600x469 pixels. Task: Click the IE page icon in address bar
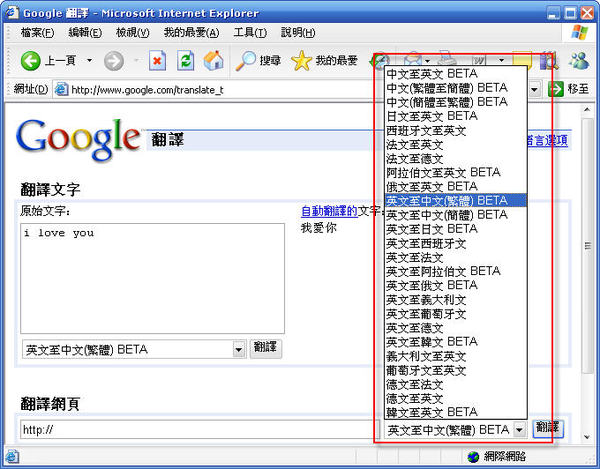click(62, 90)
